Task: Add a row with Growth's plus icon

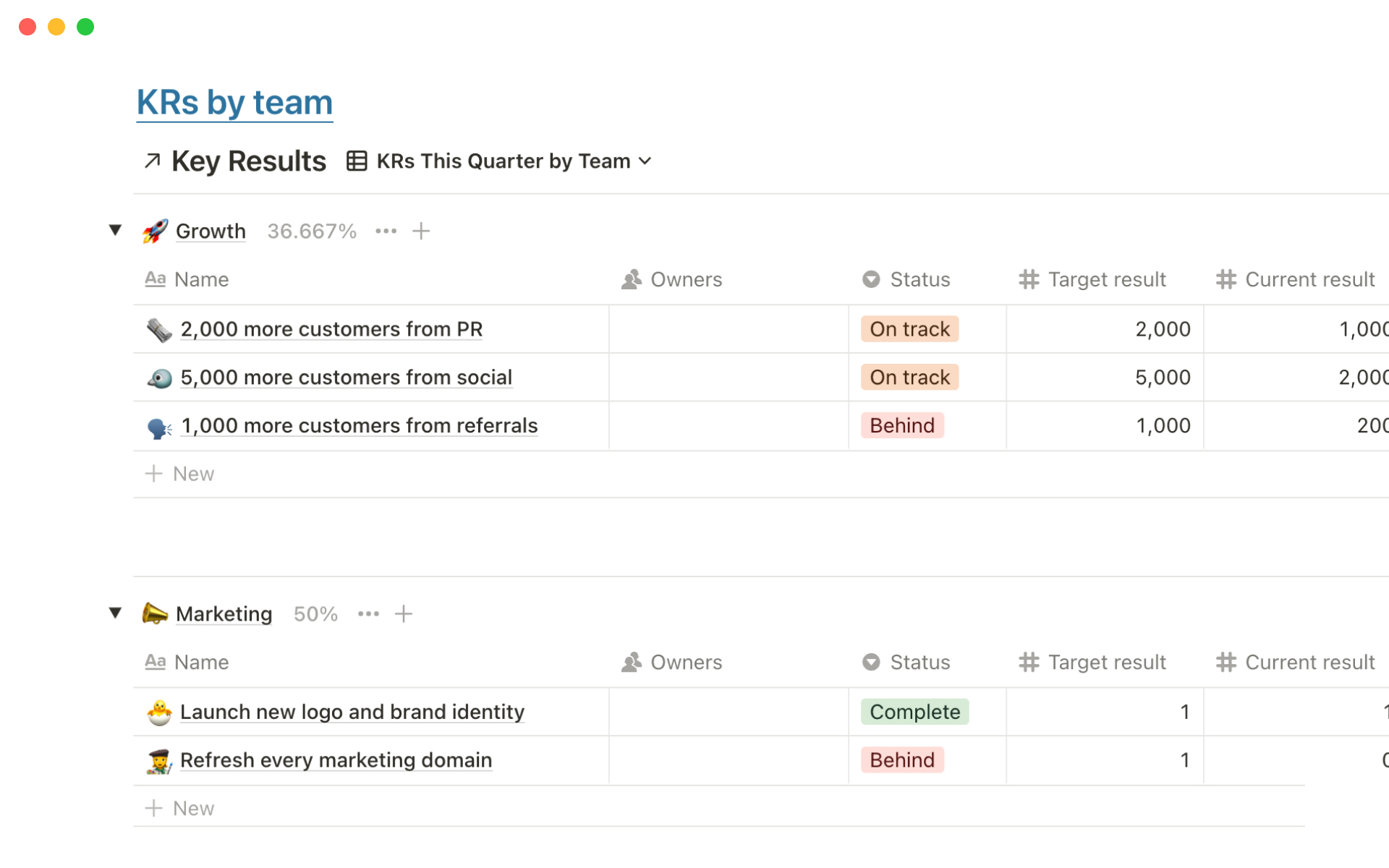Action: click(x=421, y=231)
